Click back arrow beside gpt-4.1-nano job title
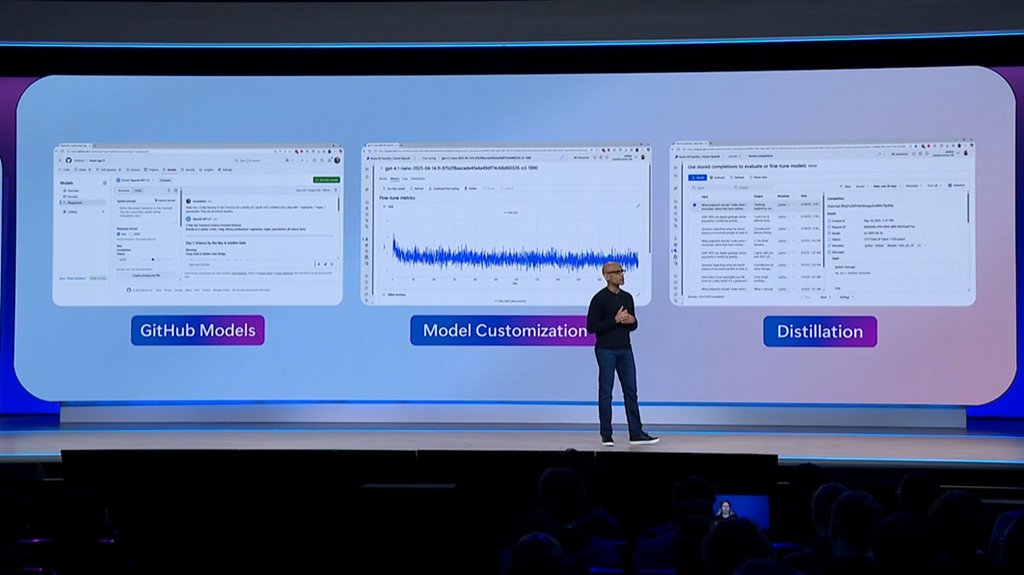Screen dimensions: 1024x575 [381, 168]
